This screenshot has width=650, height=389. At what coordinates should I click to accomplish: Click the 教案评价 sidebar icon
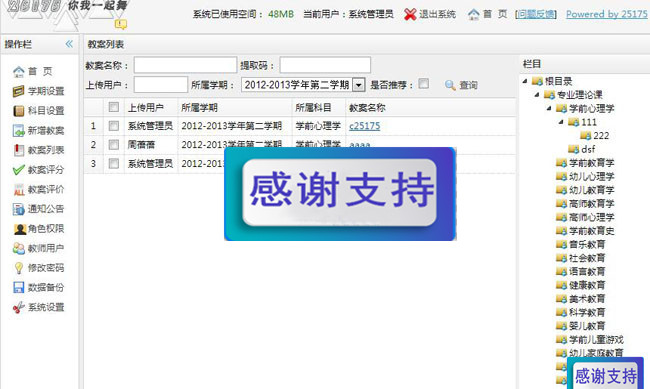[19, 190]
